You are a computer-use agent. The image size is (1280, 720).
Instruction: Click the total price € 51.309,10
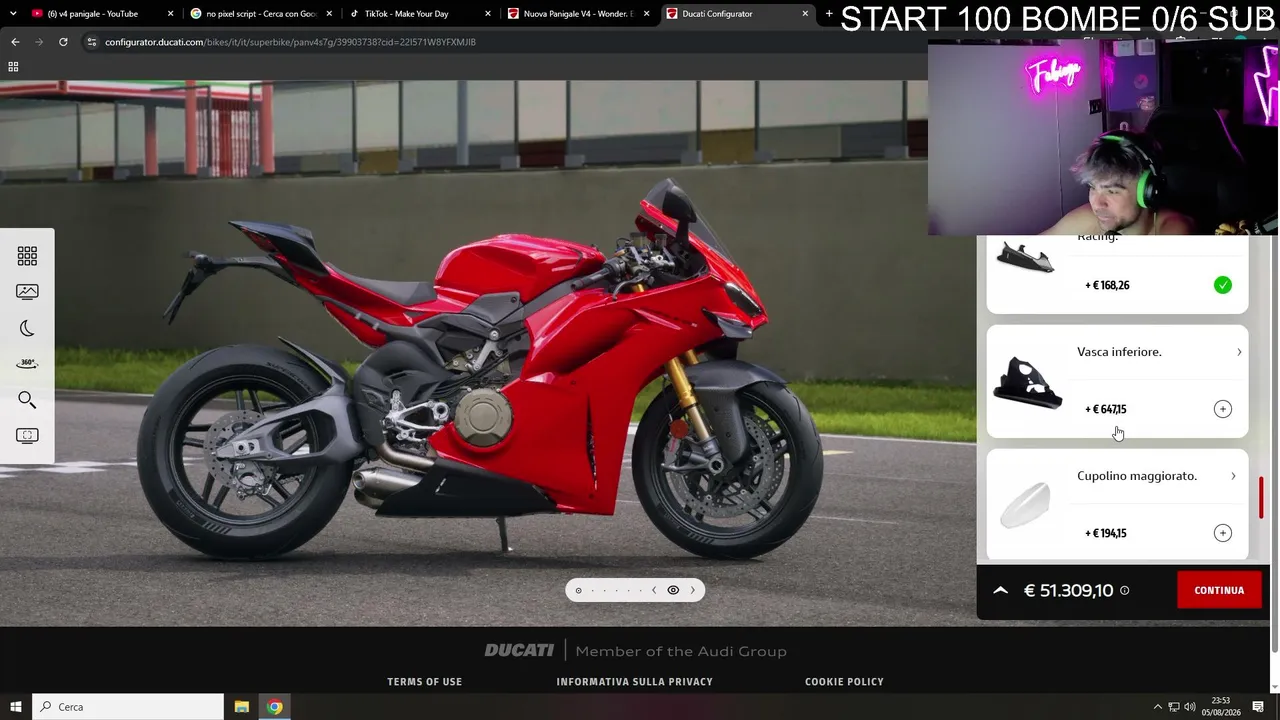click(1068, 590)
